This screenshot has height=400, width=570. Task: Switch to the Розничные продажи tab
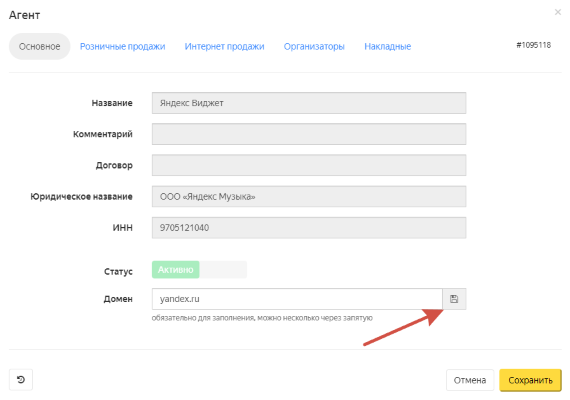[x=123, y=47]
